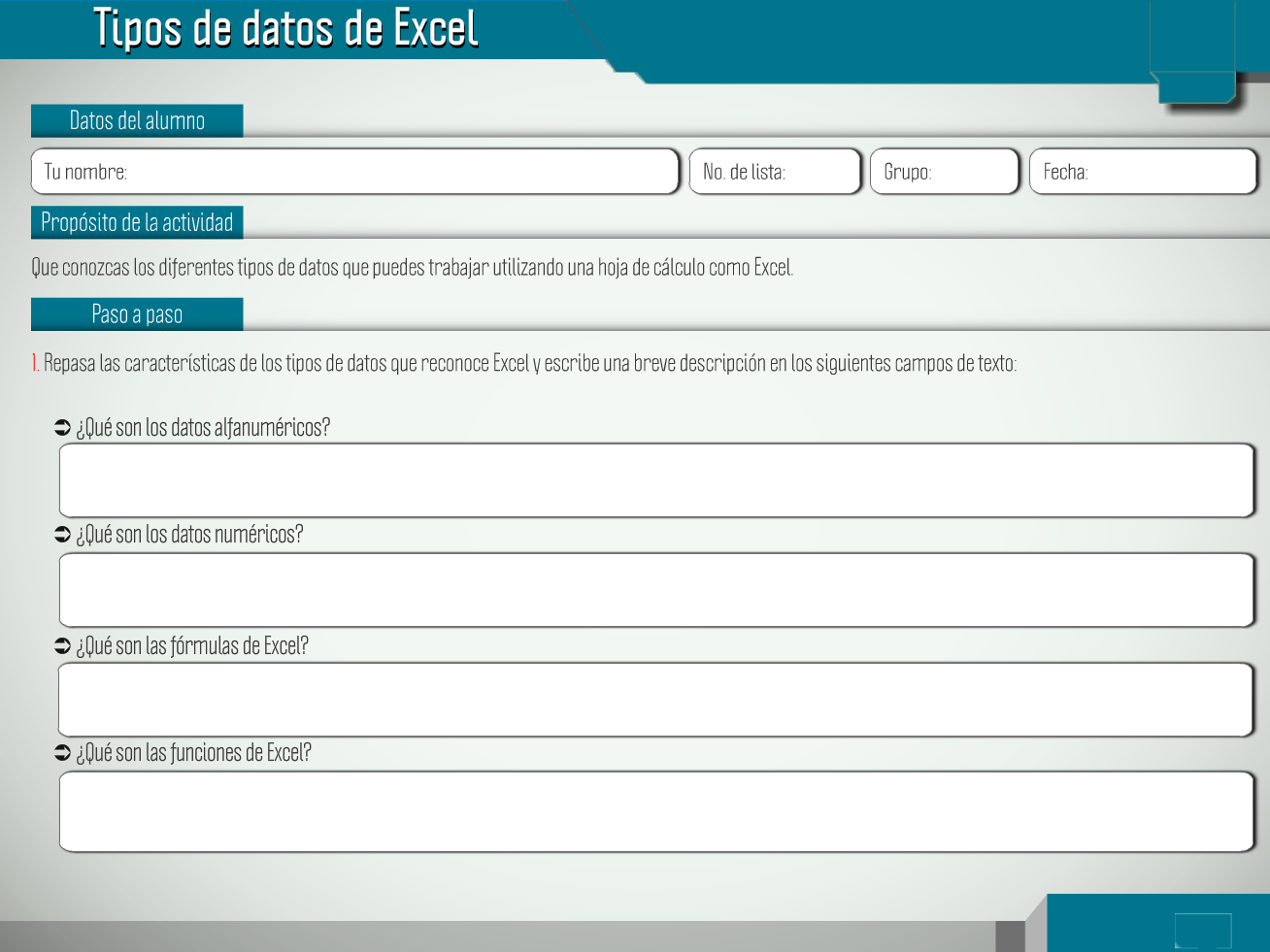Click the 'Tipos de datos de Excel' title
This screenshot has width=1270, height=952.
(x=285, y=28)
